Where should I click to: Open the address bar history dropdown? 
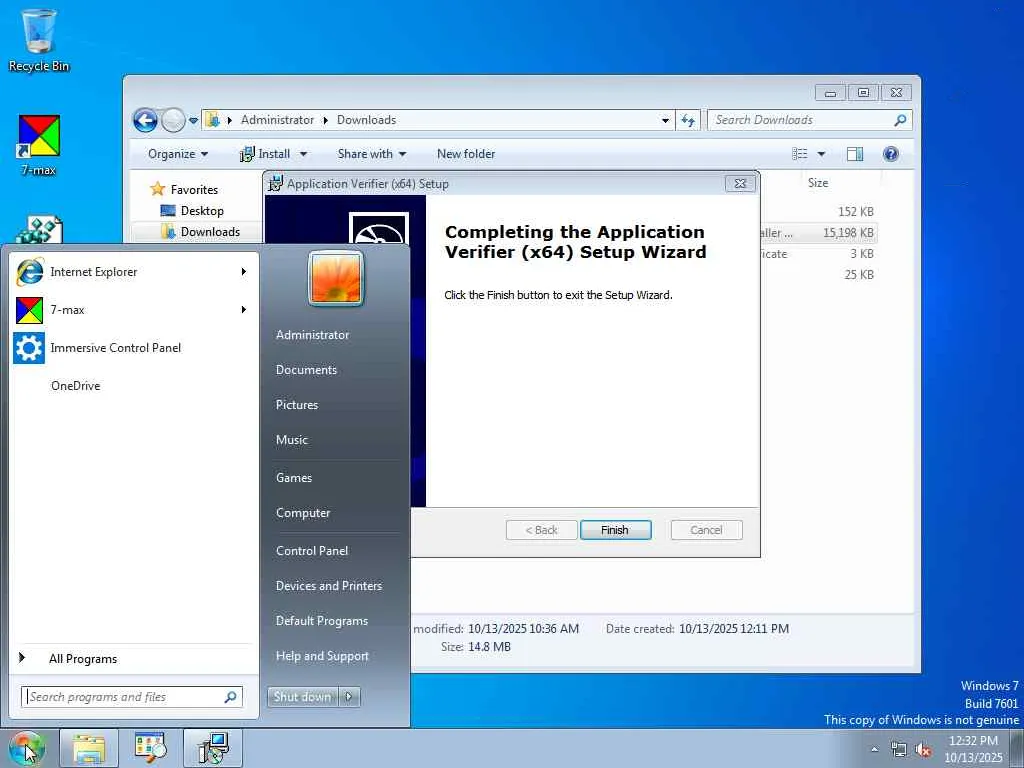point(665,120)
